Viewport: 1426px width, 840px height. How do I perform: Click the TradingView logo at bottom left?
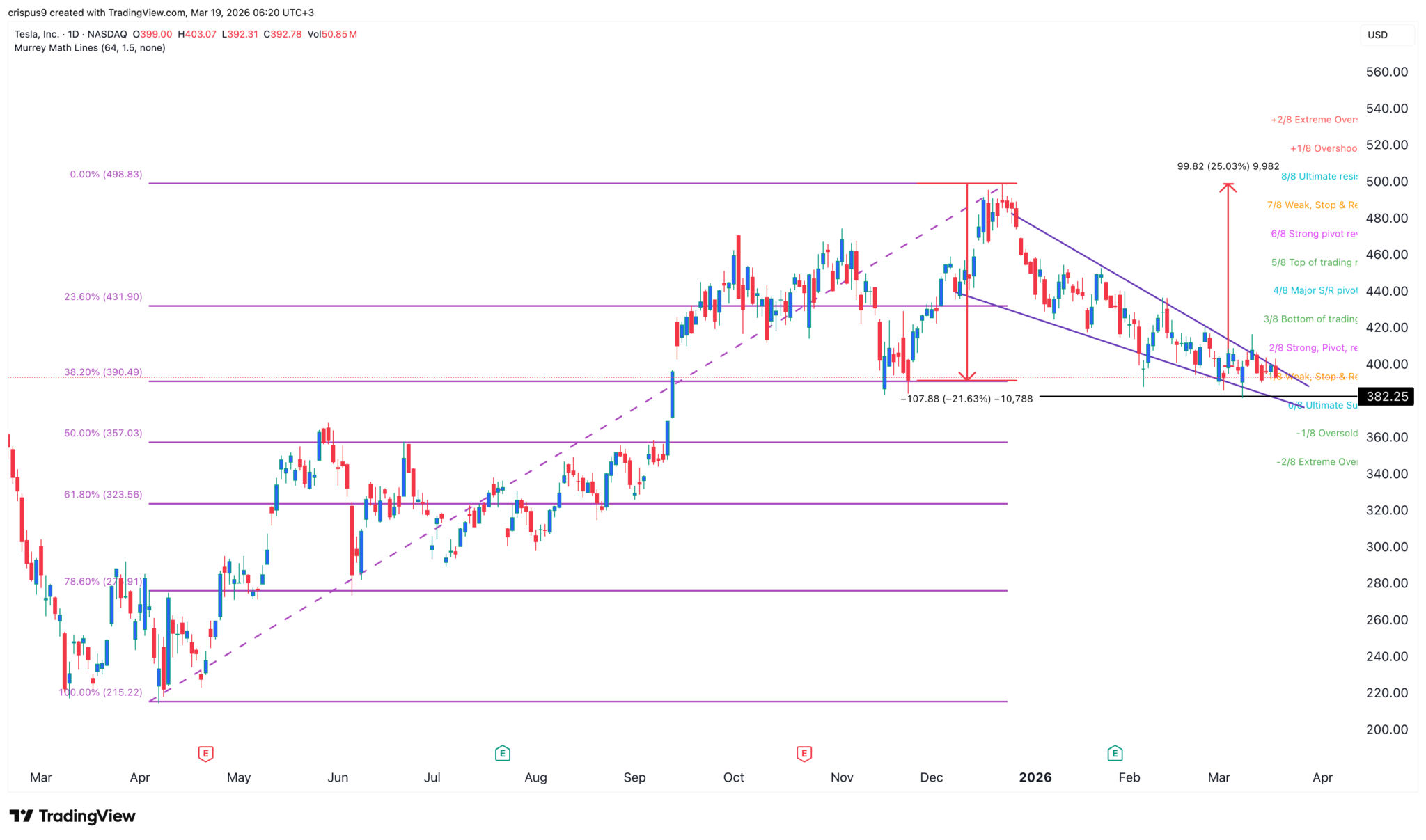[72, 816]
